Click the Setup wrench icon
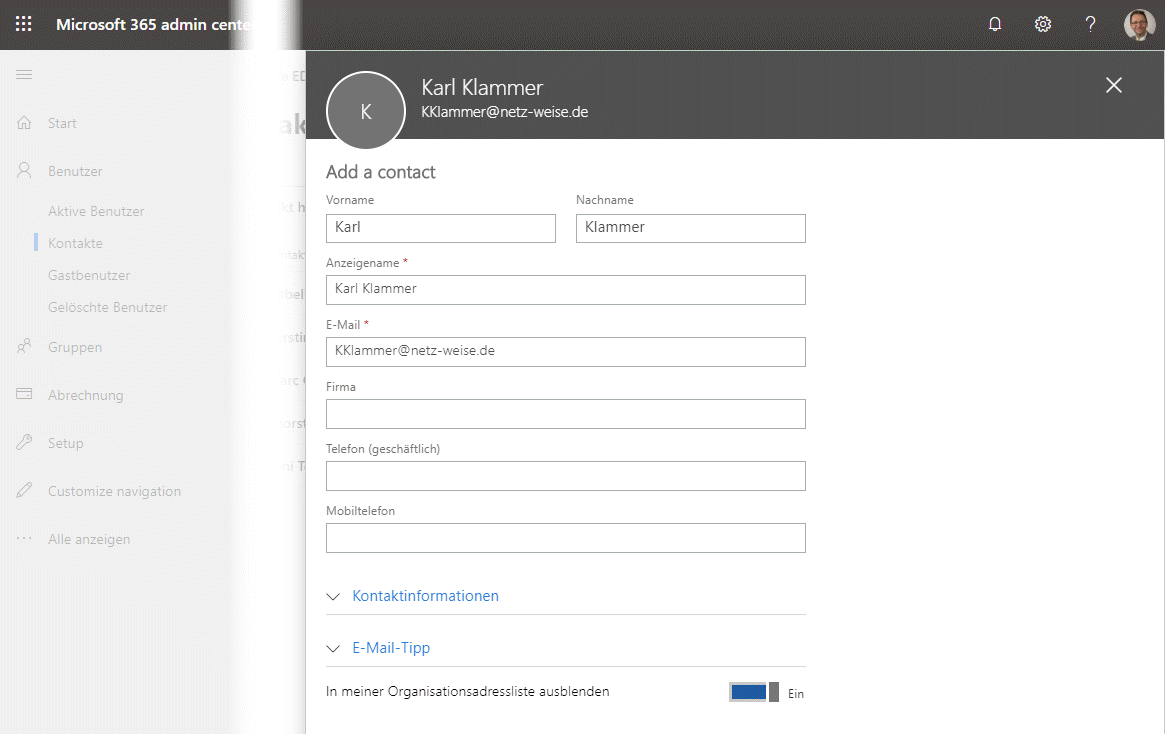The height and width of the screenshot is (734, 1165). tap(25, 443)
